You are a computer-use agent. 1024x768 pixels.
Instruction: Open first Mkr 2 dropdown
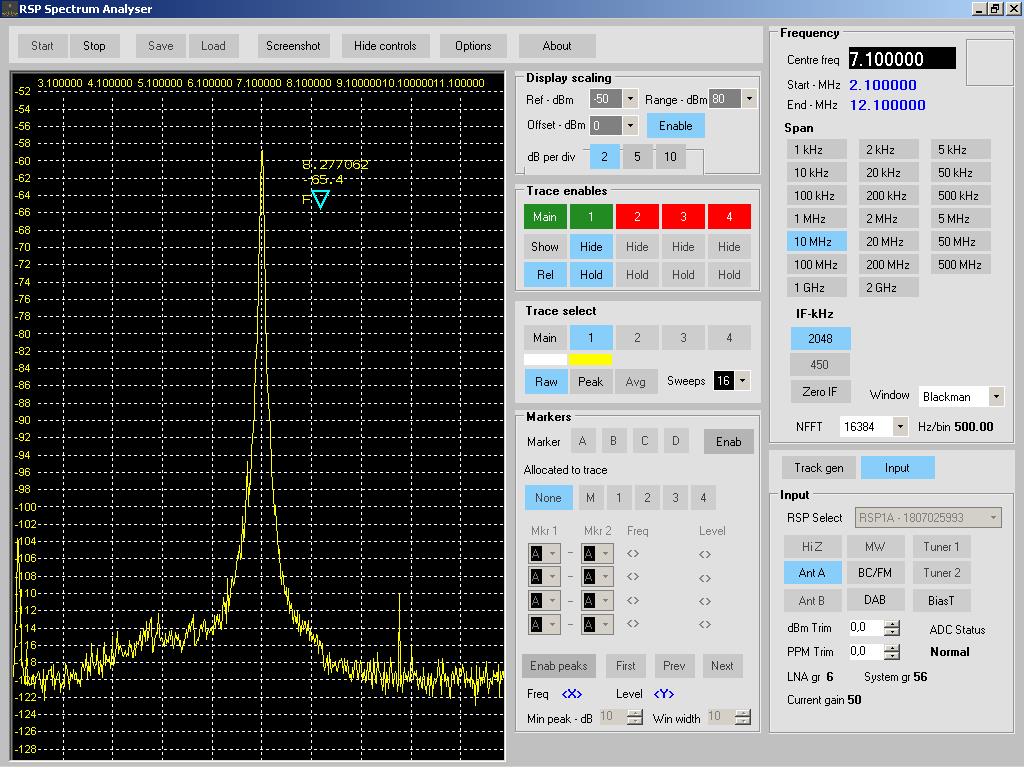pyautogui.click(x=605, y=554)
